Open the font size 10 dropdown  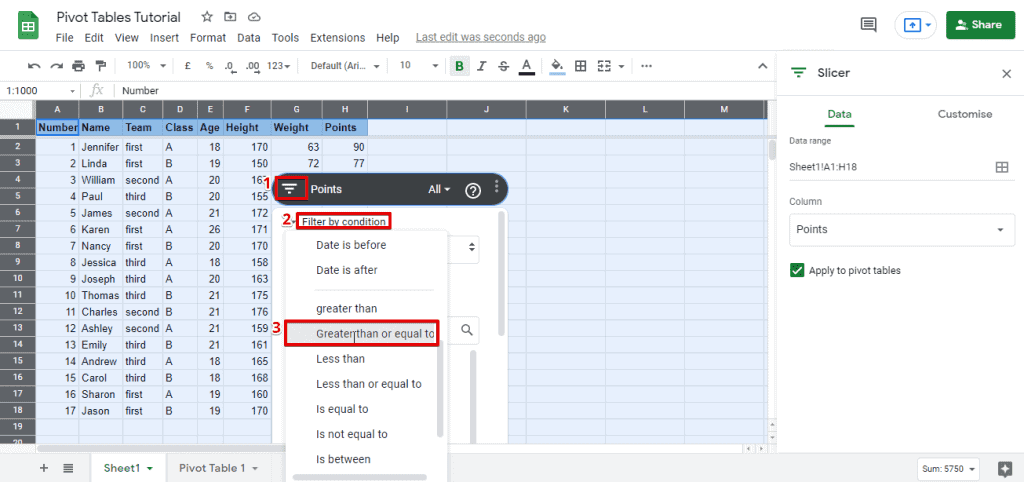pyautogui.click(x=419, y=66)
